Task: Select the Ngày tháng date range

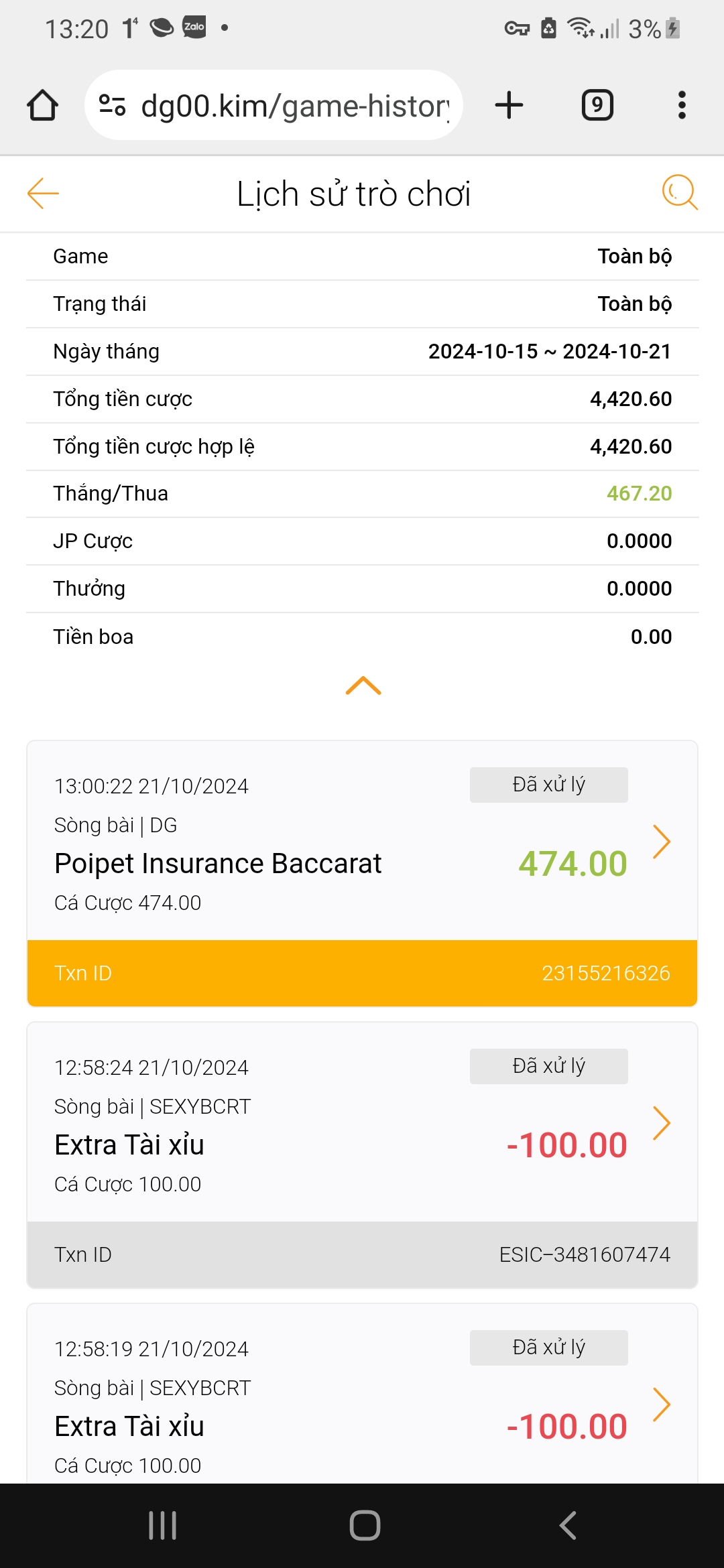Action: pyautogui.click(x=550, y=352)
